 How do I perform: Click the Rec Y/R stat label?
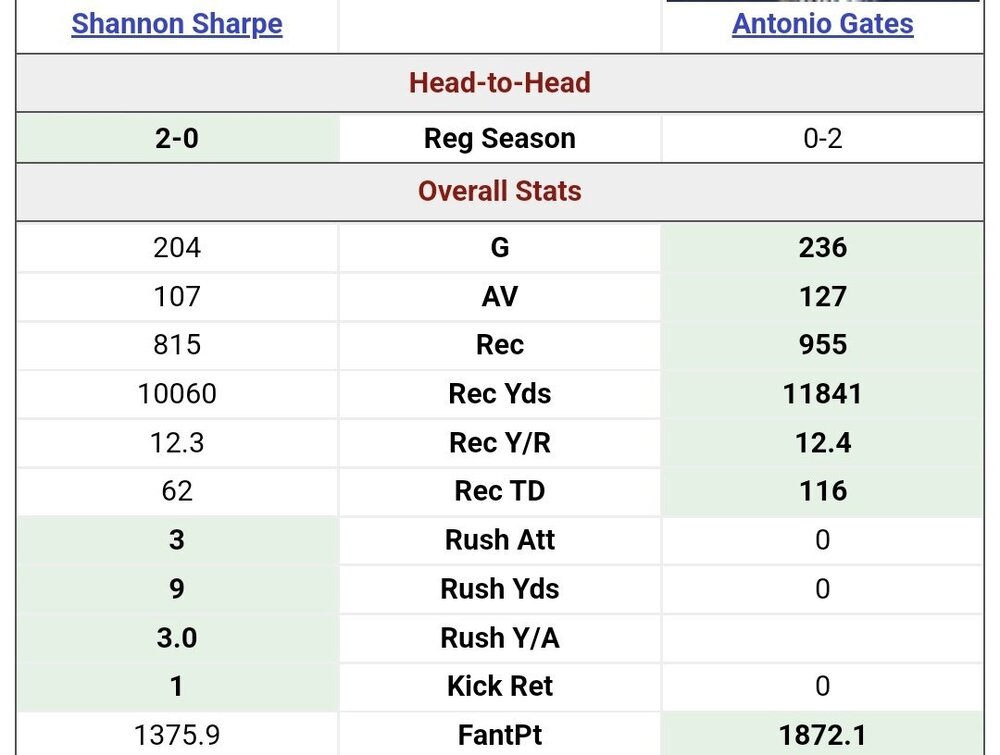coord(499,442)
